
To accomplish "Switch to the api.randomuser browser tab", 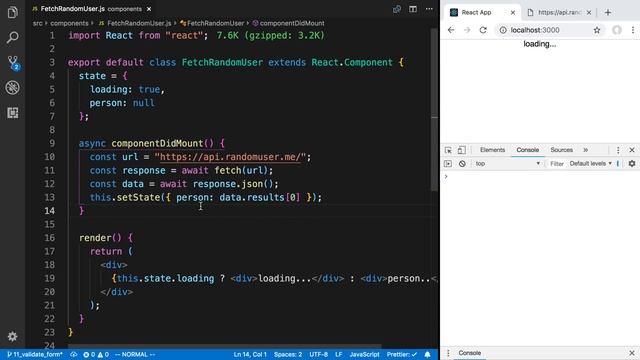I will coord(559,12).
